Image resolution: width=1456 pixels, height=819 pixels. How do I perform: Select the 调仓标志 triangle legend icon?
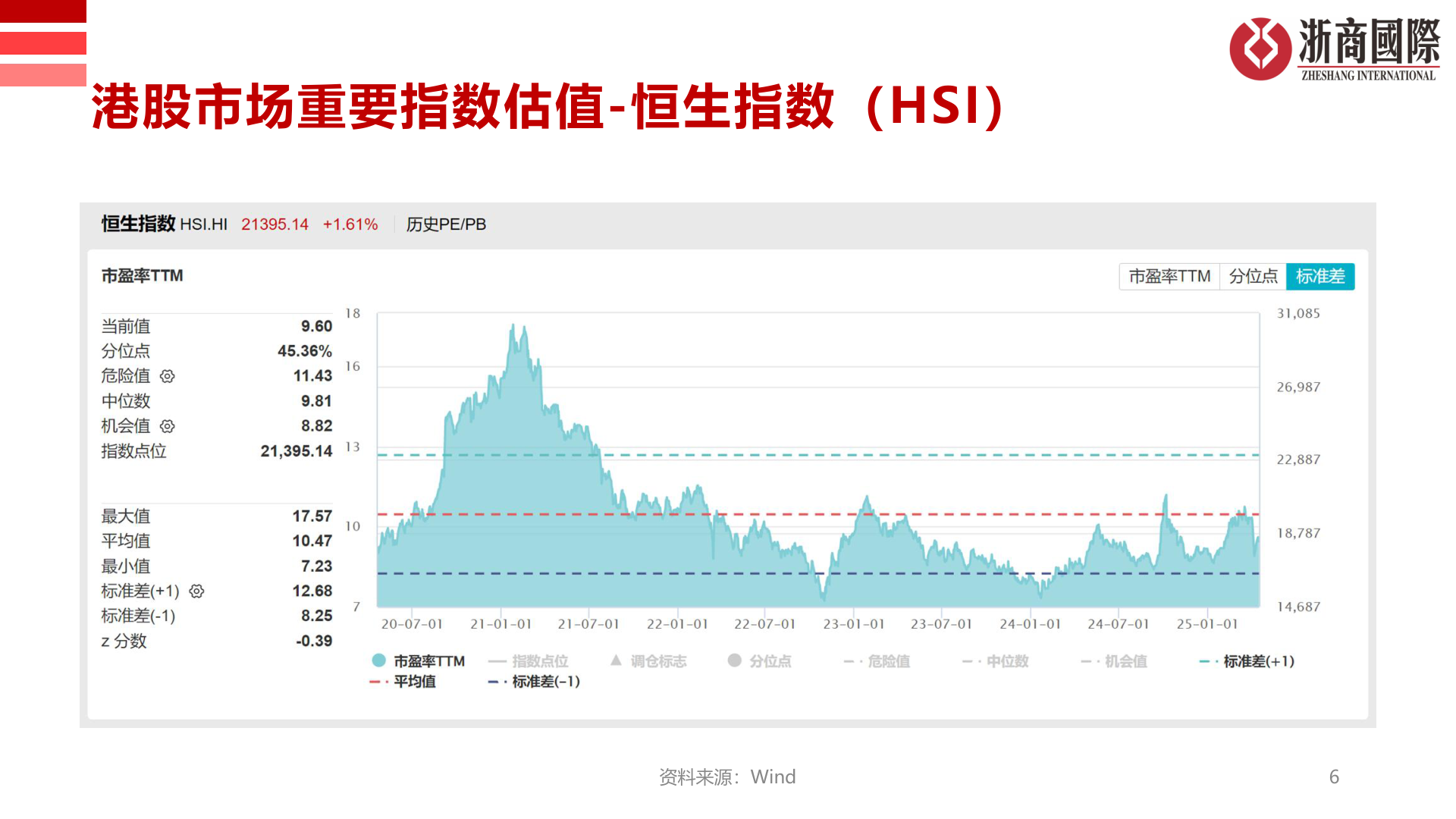(616, 661)
